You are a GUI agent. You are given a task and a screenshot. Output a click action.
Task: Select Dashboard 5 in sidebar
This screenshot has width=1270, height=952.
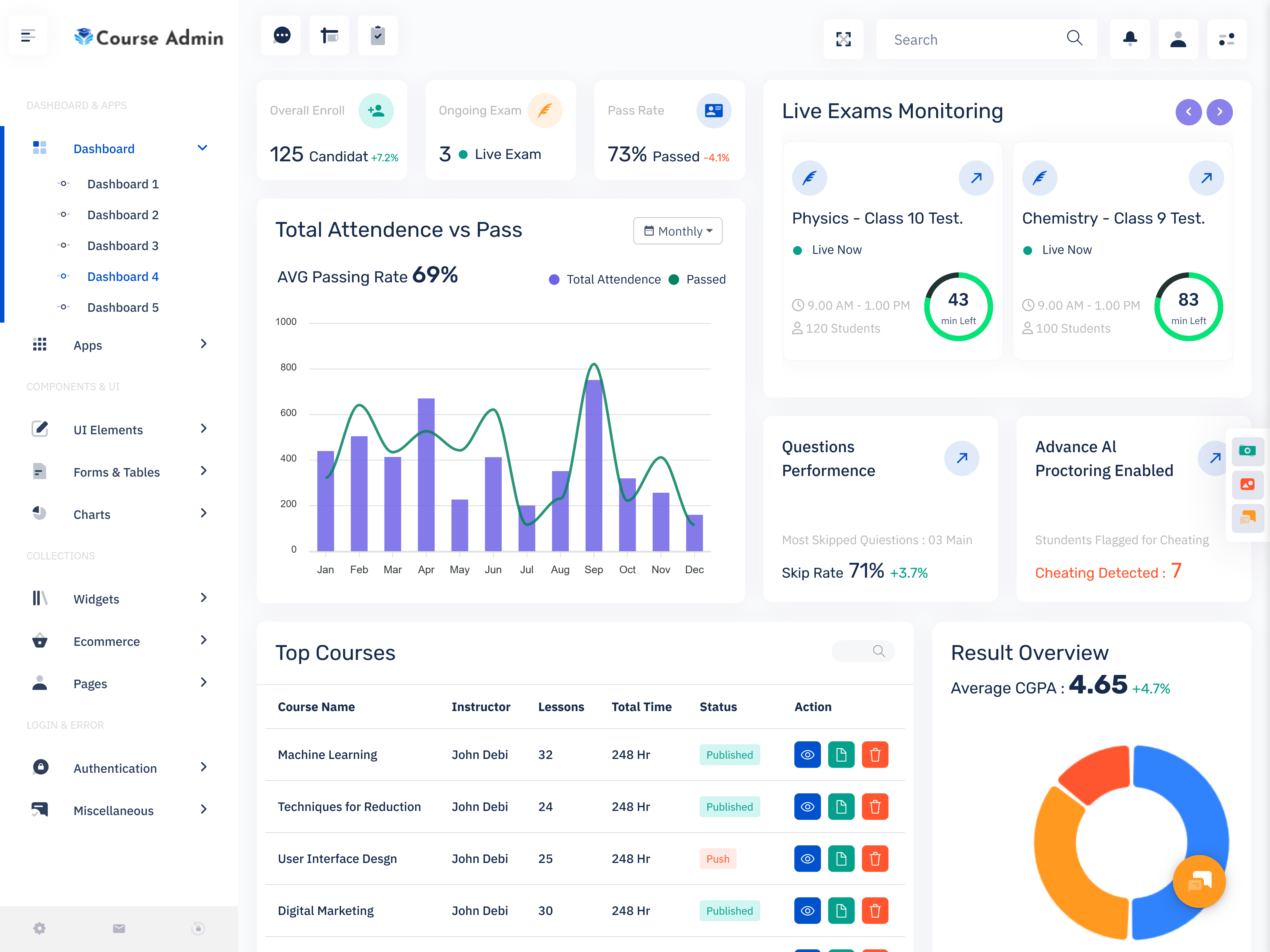tap(123, 308)
